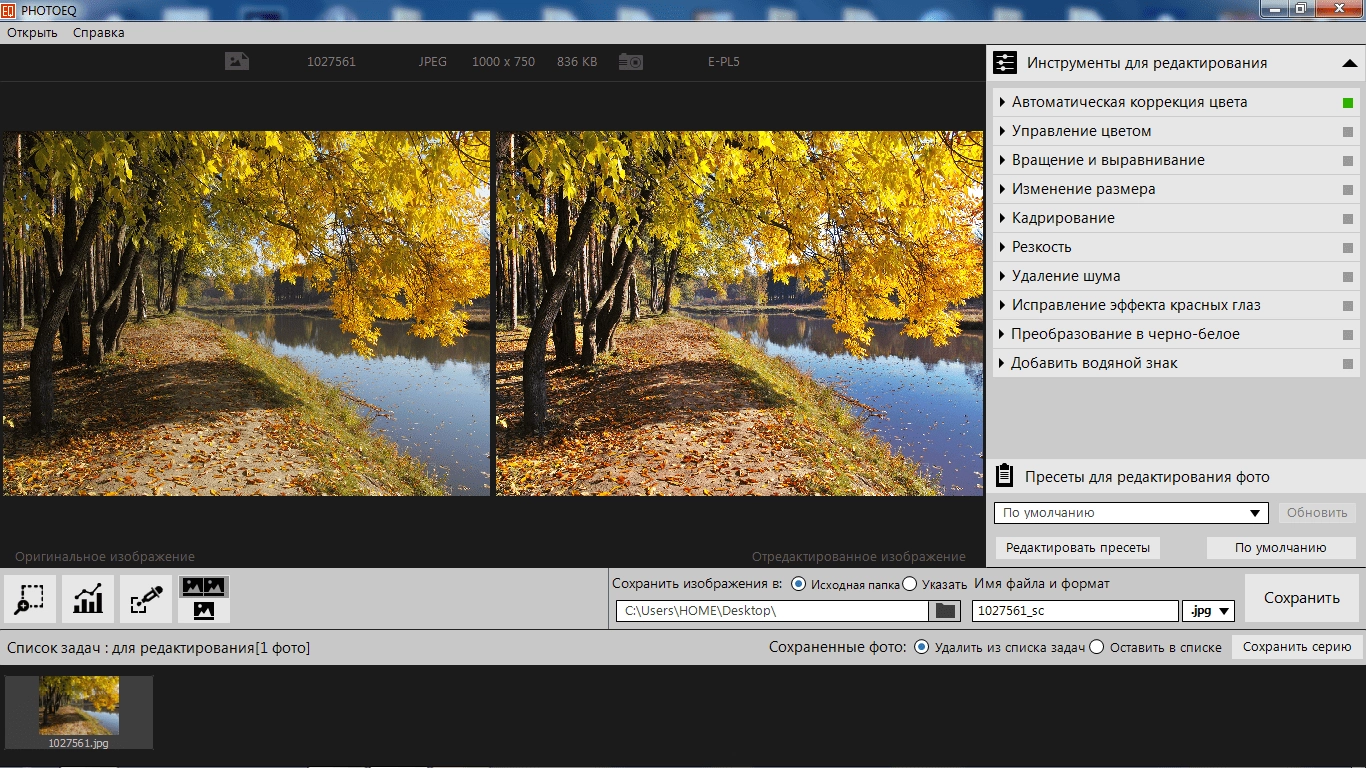Click the image file icon in info bar
Viewport: 1366px width, 768px height.
pos(237,61)
